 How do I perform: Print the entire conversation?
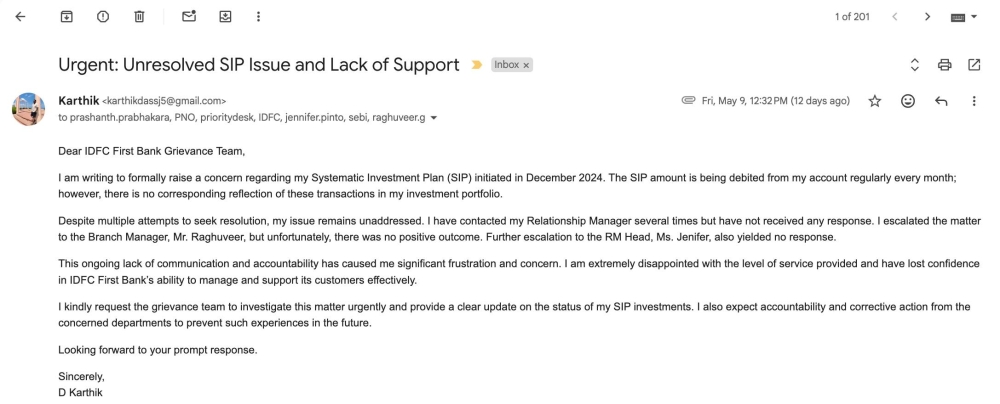coord(944,65)
